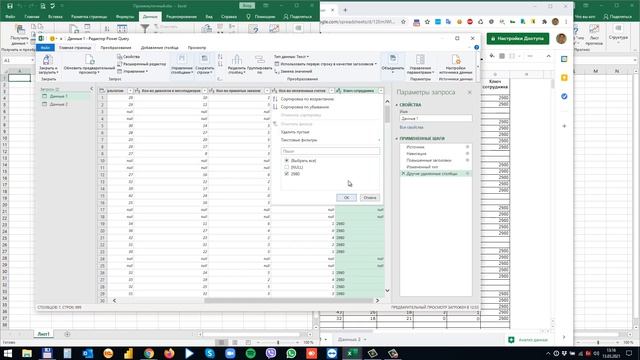Image resolution: width=640 pixels, height=360 pixels.
Task: Click the Excel zoom slider in the status bar
Action: tap(278, 342)
